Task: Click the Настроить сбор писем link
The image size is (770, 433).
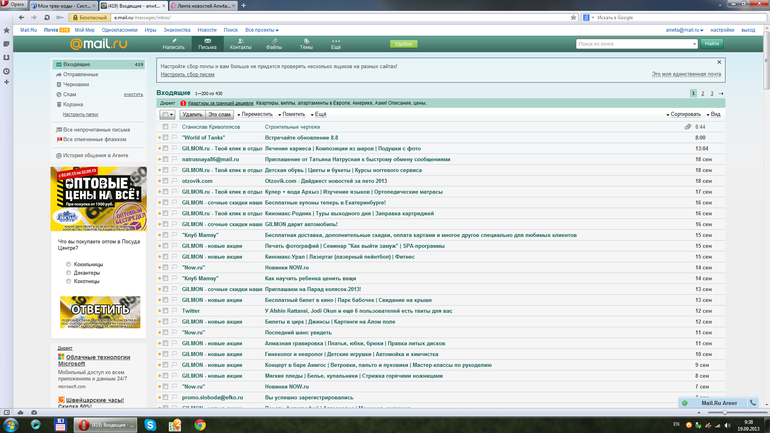Action: pos(187,74)
